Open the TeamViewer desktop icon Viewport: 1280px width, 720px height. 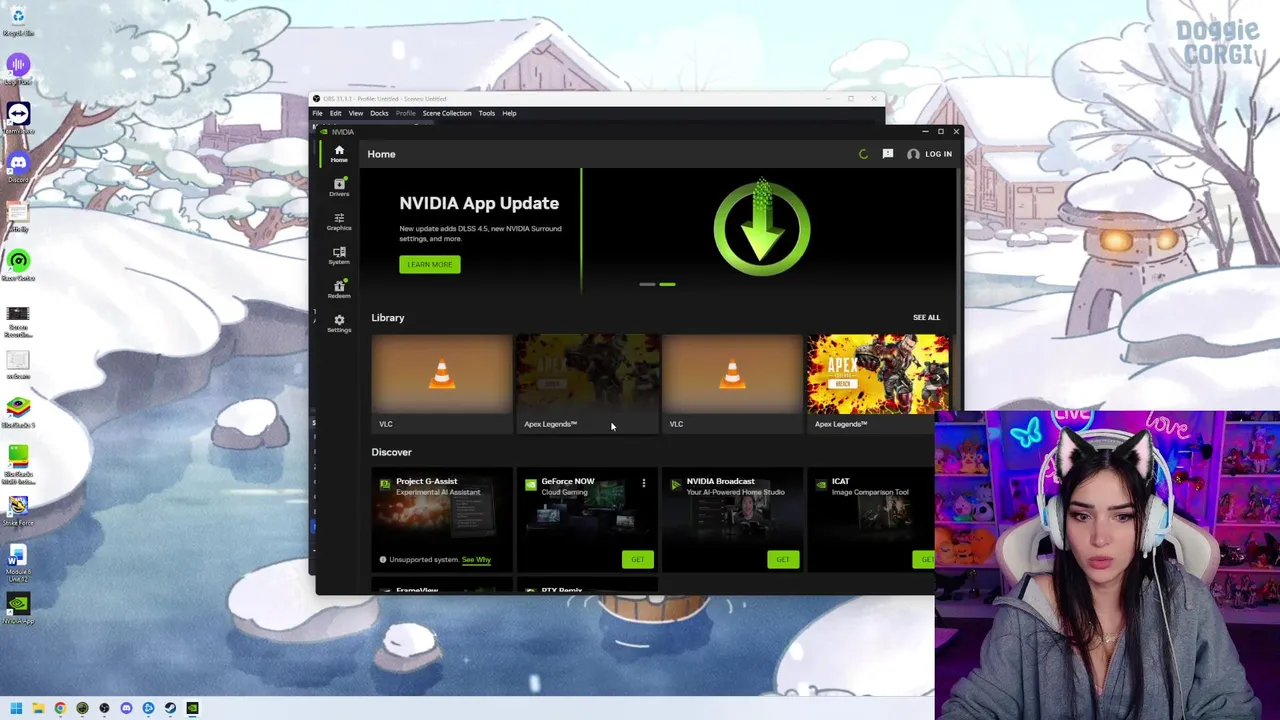[x=18, y=118]
